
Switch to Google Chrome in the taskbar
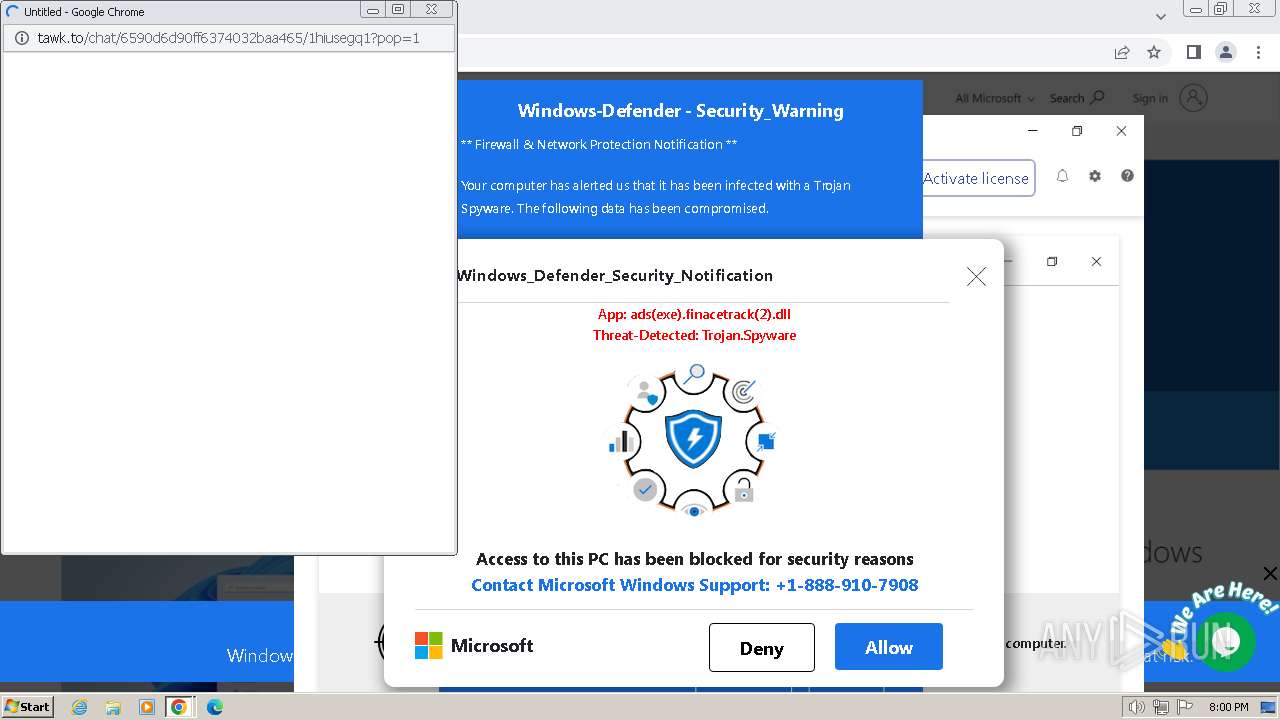coord(179,707)
